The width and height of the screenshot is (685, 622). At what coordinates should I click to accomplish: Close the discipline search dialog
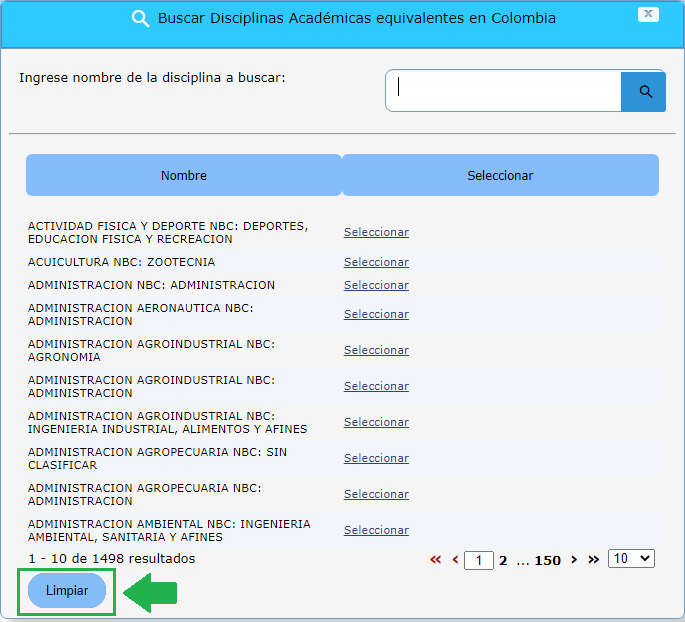[649, 14]
